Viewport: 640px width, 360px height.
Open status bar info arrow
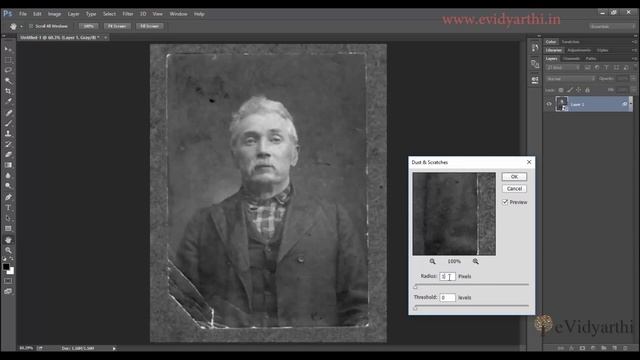(x=114, y=348)
